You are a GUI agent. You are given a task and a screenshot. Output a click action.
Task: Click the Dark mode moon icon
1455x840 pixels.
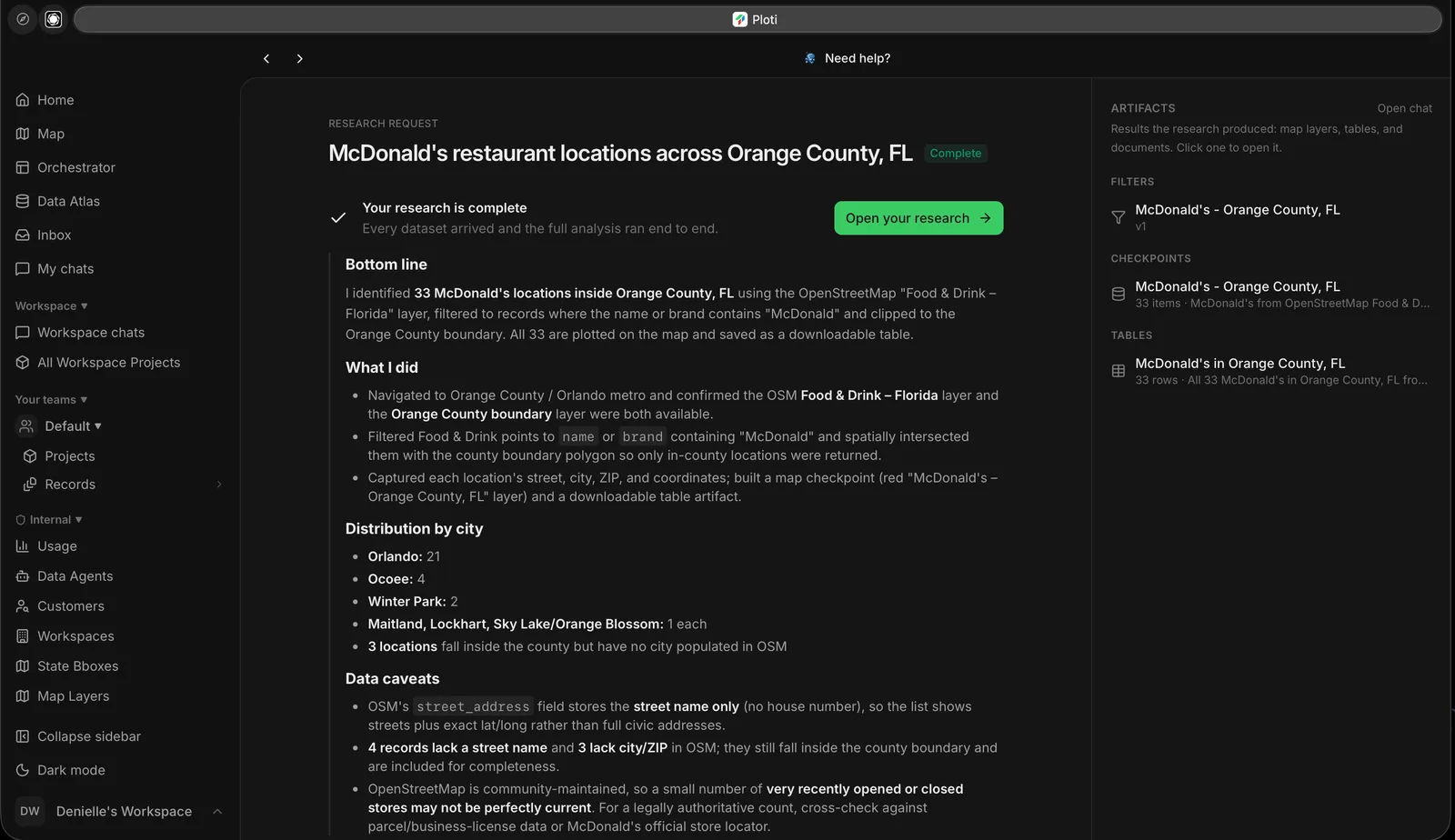click(23, 770)
